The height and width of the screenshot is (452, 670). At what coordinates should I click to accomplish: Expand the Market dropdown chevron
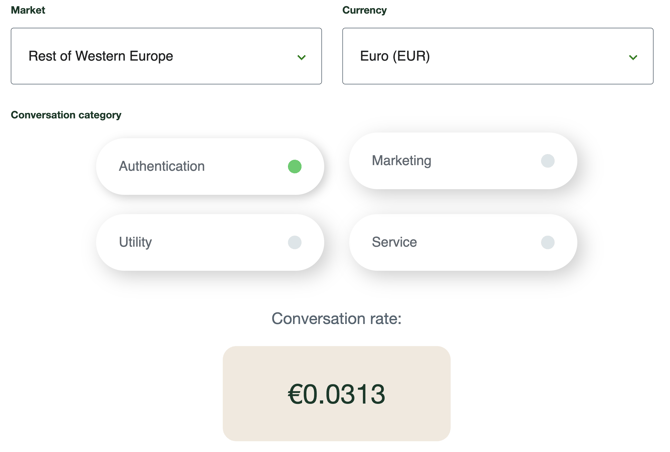tap(301, 57)
